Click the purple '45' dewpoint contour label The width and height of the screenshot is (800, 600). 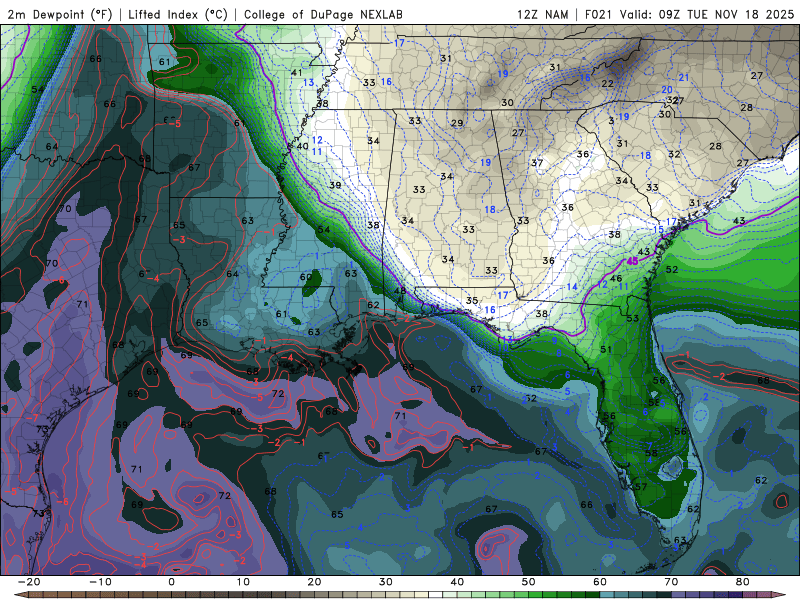633,261
